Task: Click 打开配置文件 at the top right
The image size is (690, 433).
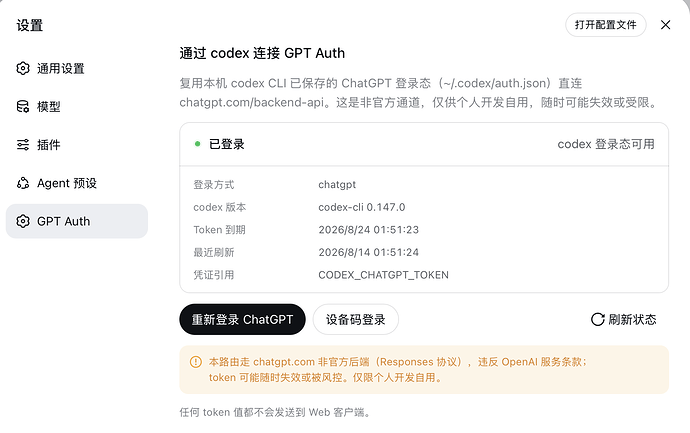Action: point(606,25)
